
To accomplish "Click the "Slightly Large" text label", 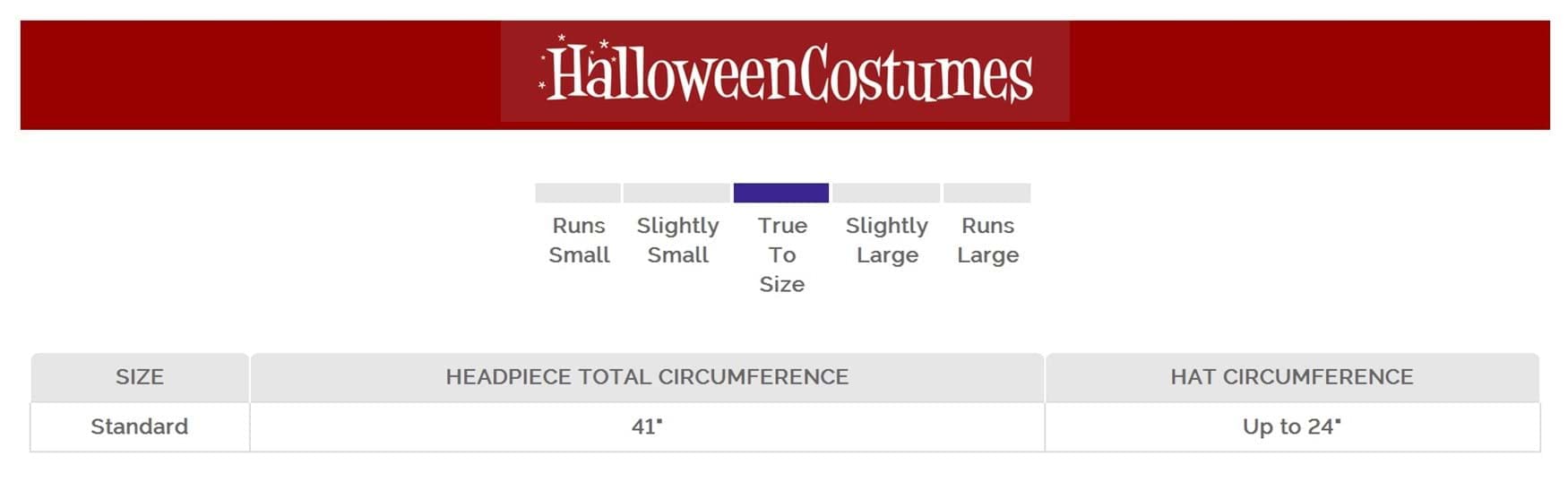I will 887,240.
